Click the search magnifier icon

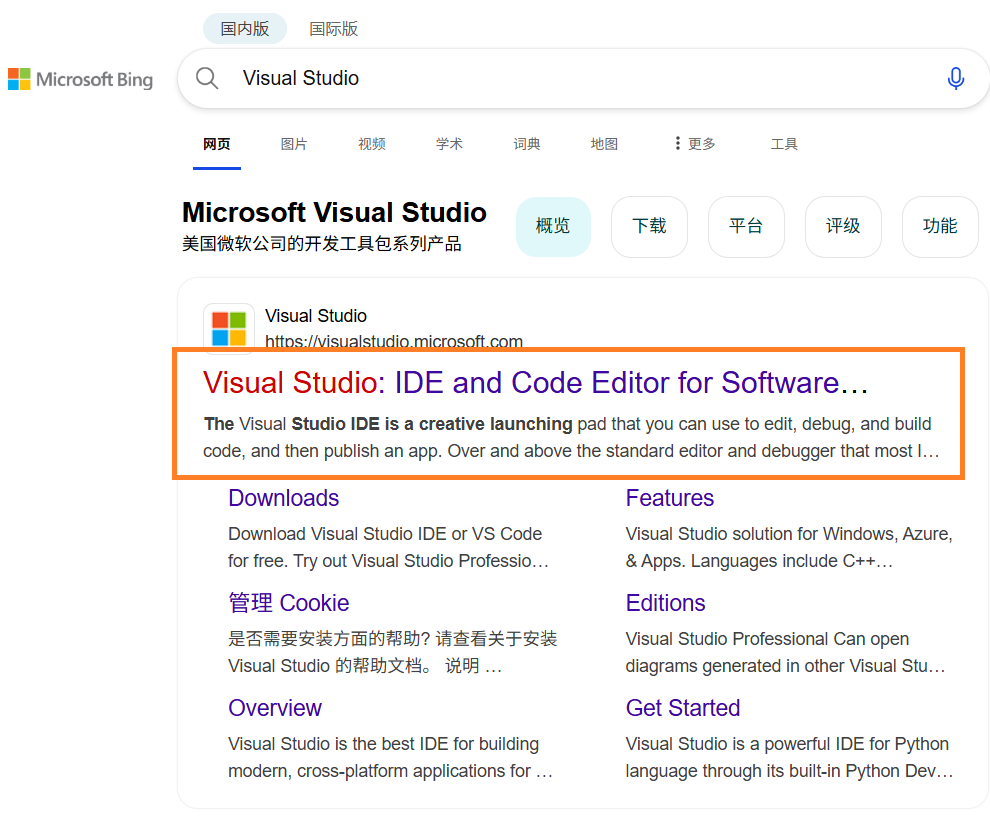tap(206, 78)
